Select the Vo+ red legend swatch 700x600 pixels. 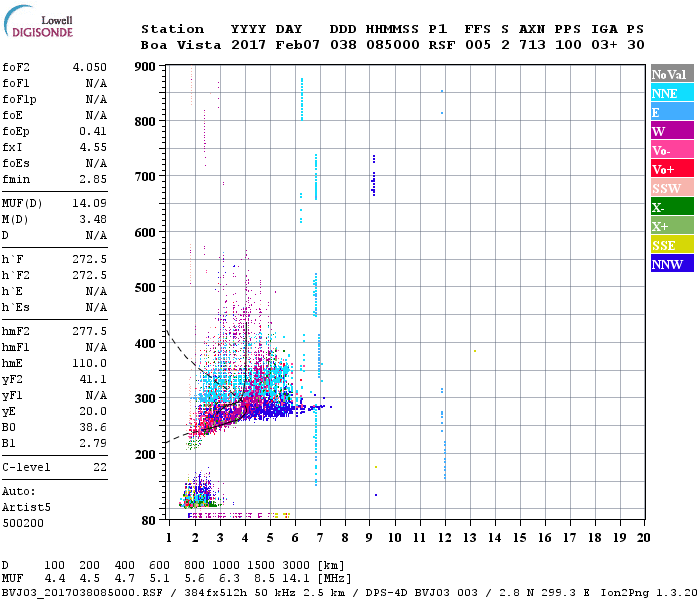pyautogui.click(x=672, y=168)
